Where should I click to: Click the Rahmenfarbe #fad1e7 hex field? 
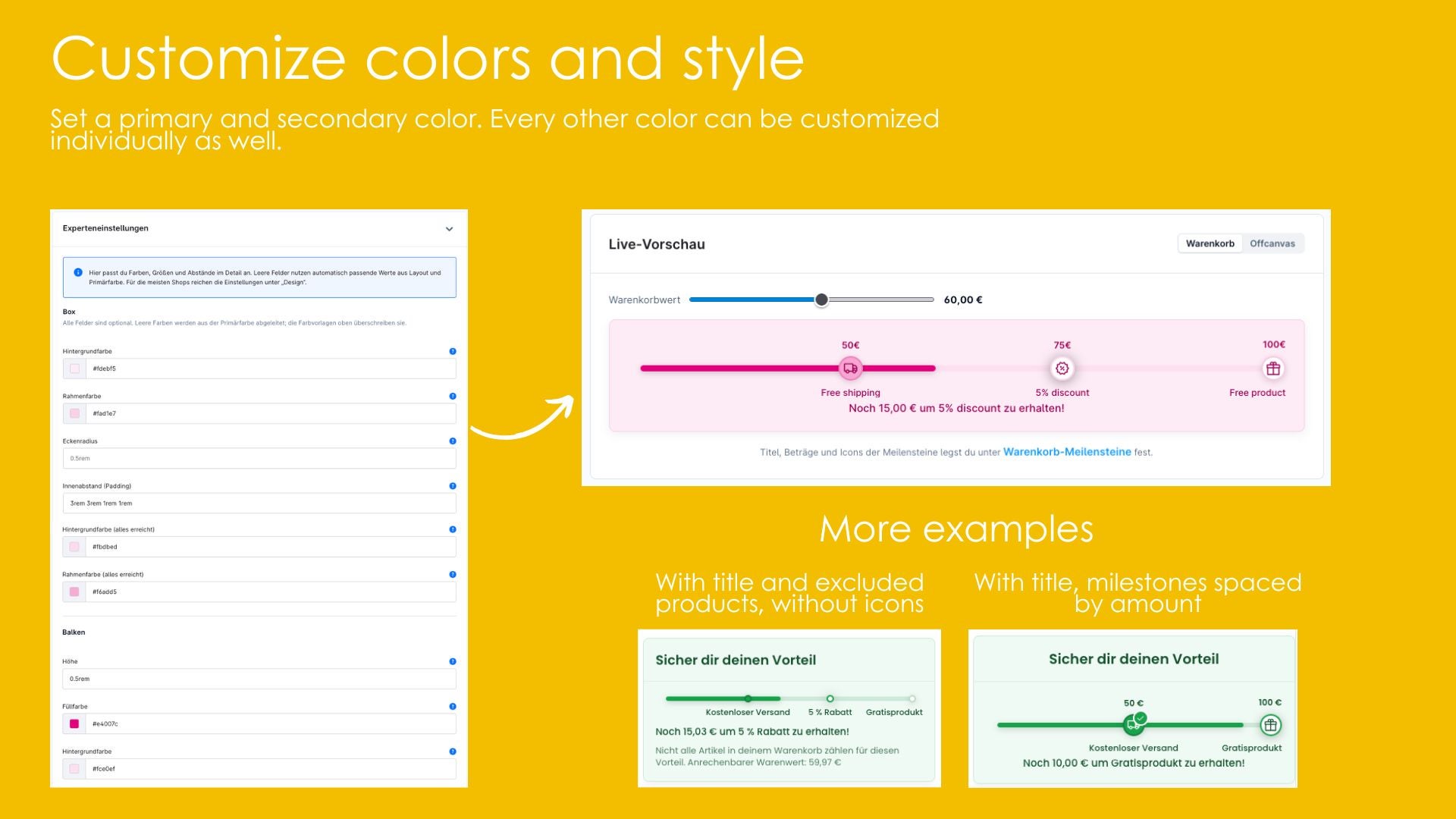pyautogui.click(x=271, y=413)
